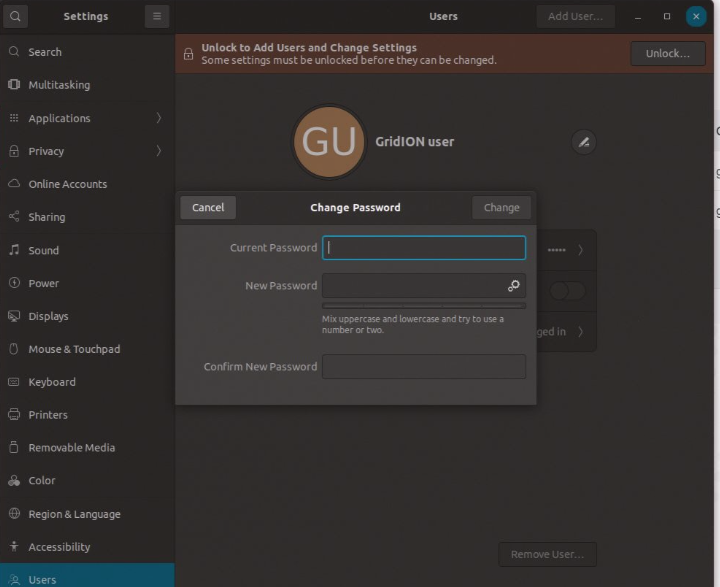Click the Printers icon in sidebar
The image size is (720, 587).
point(14,414)
